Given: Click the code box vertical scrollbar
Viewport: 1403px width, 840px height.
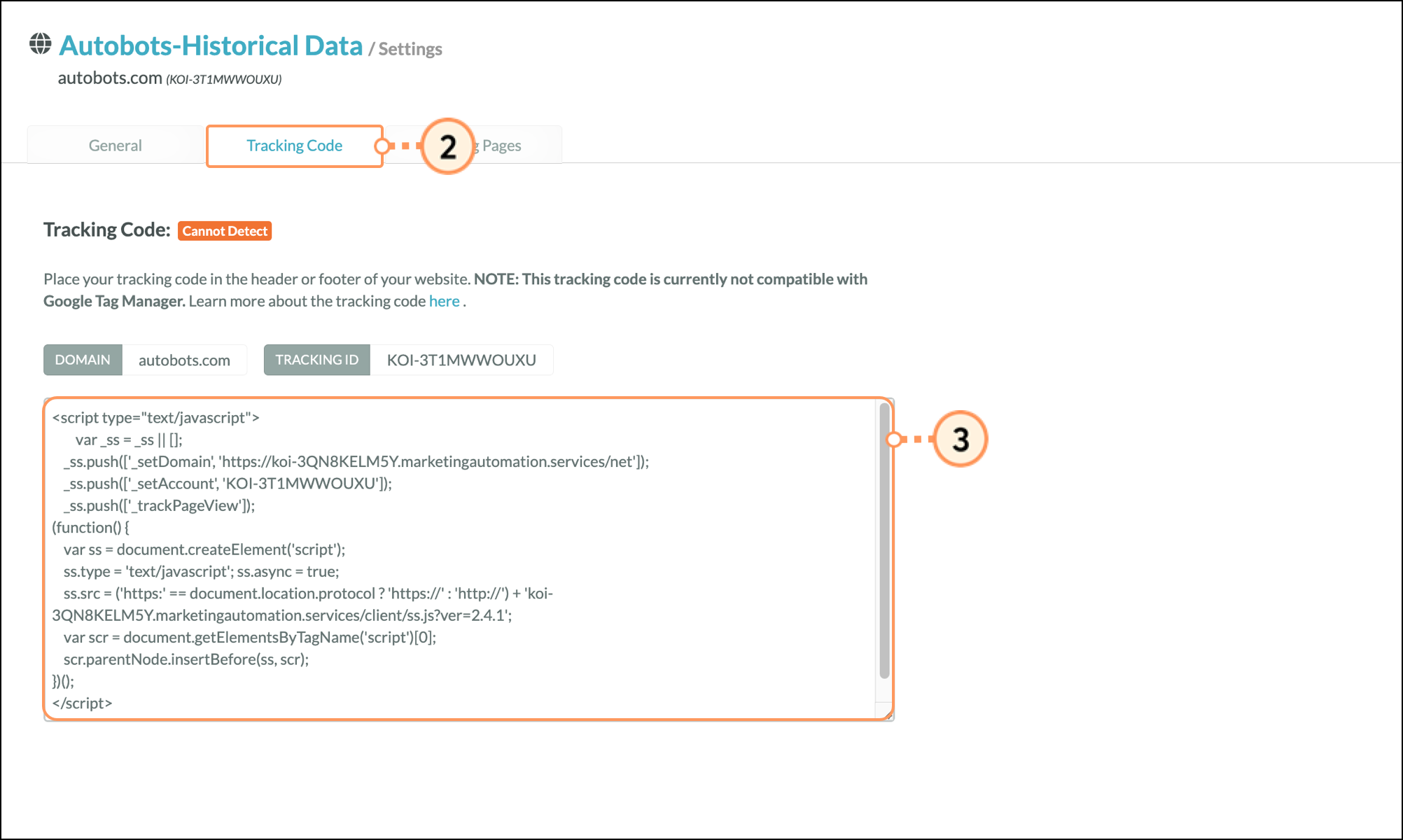Looking at the screenshot, I should coord(884,540).
